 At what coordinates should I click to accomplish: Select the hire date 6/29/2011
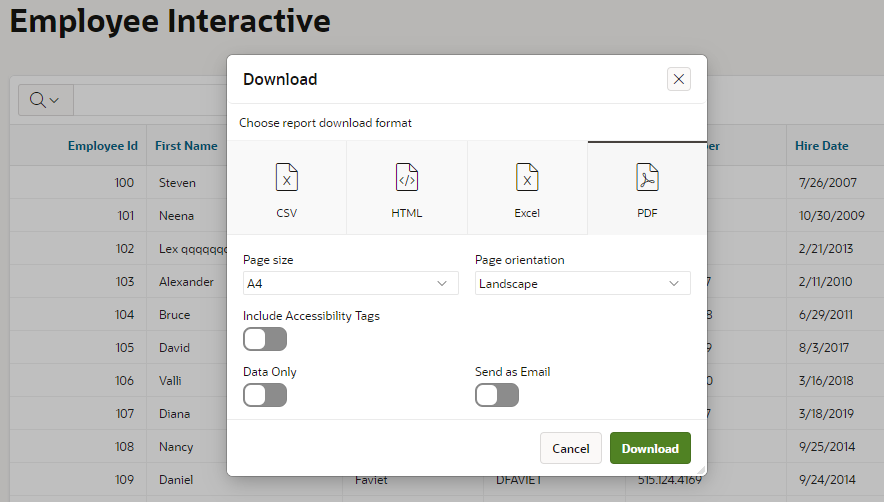tap(826, 315)
